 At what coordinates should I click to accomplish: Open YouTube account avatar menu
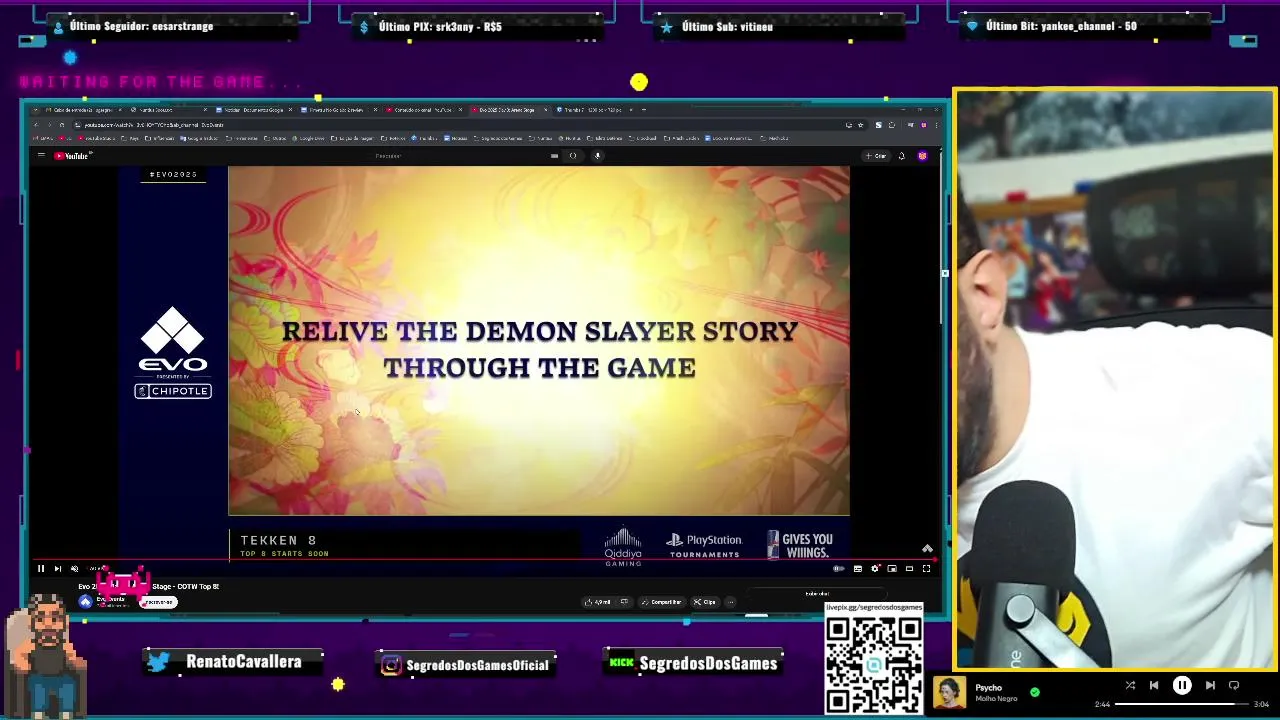pyautogui.click(x=922, y=156)
